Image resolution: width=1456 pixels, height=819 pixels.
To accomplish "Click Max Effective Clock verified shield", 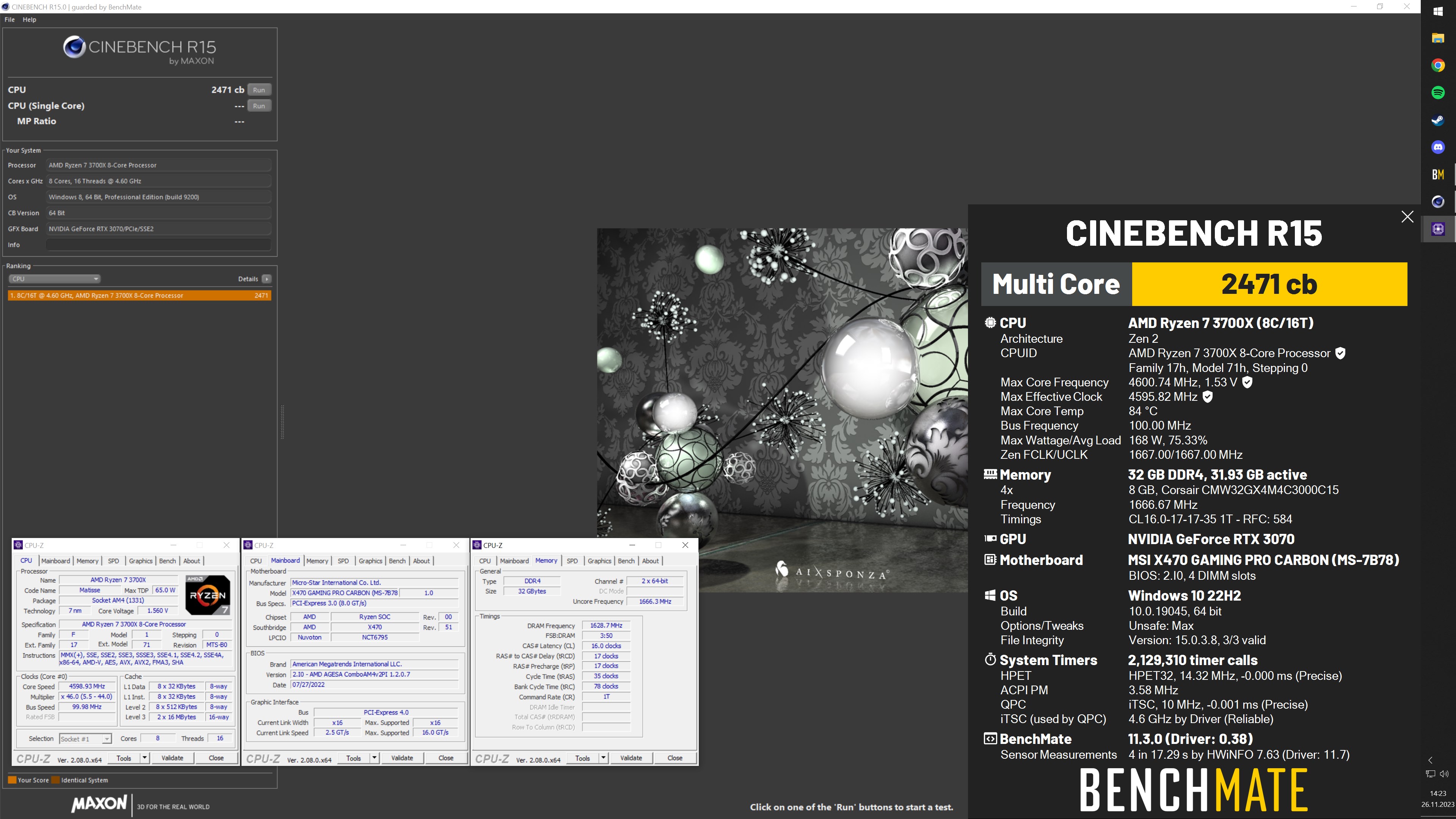I will [x=1207, y=397].
